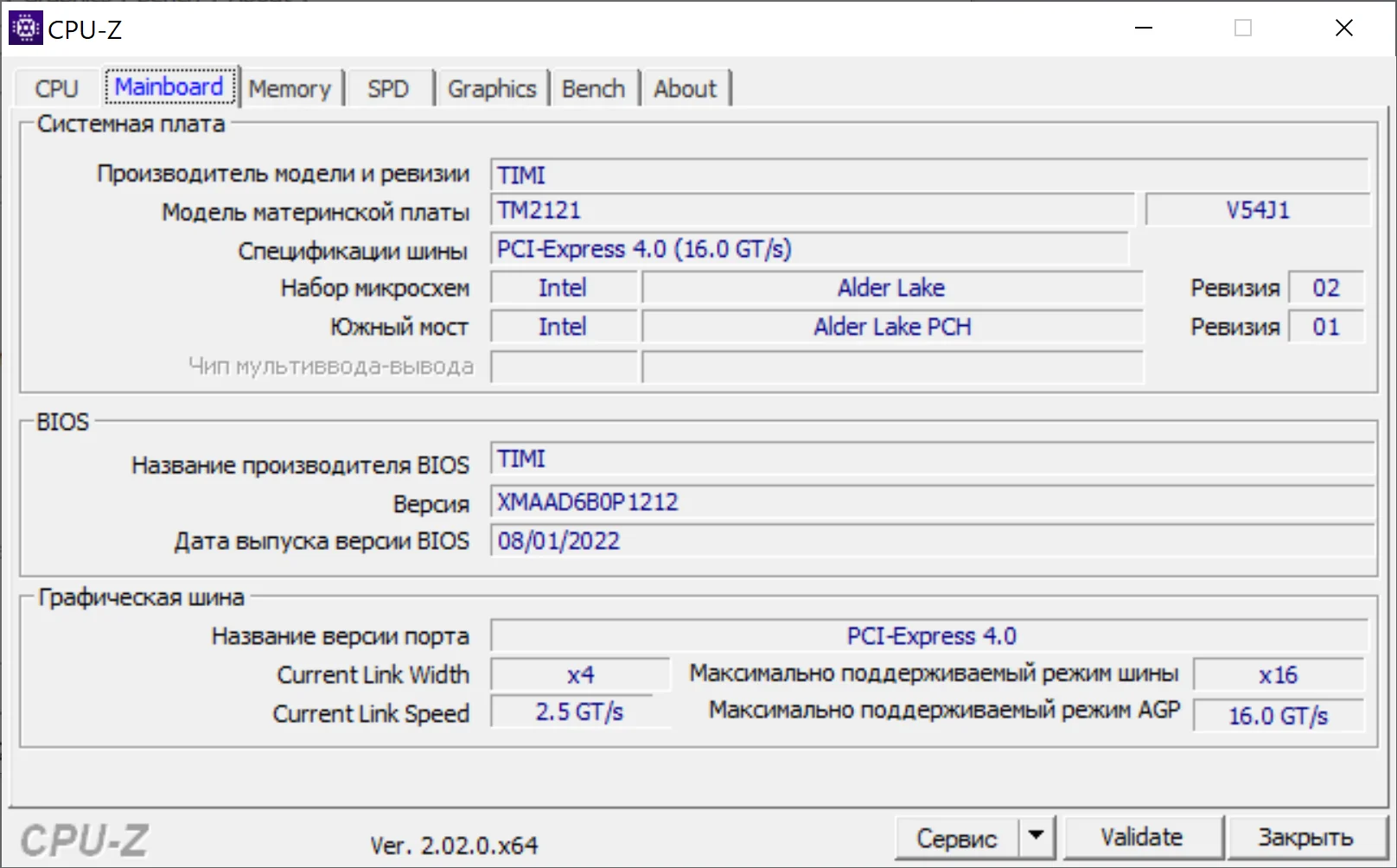This screenshot has width=1397, height=868.
Task: Click the Спецификации шины label
Action: pyautogui.click(x=353, y=251)
